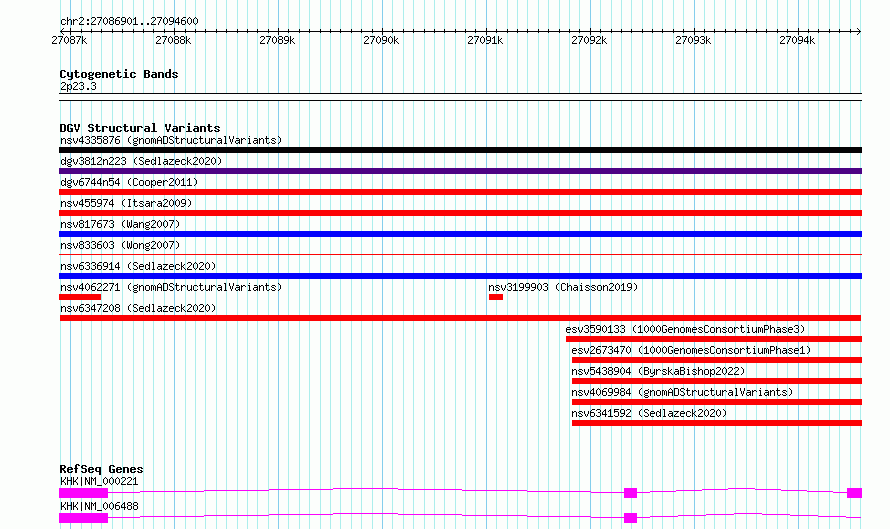Click the KHK|NM_000221 gene label
890x529 pixels.
pos(99,481)
